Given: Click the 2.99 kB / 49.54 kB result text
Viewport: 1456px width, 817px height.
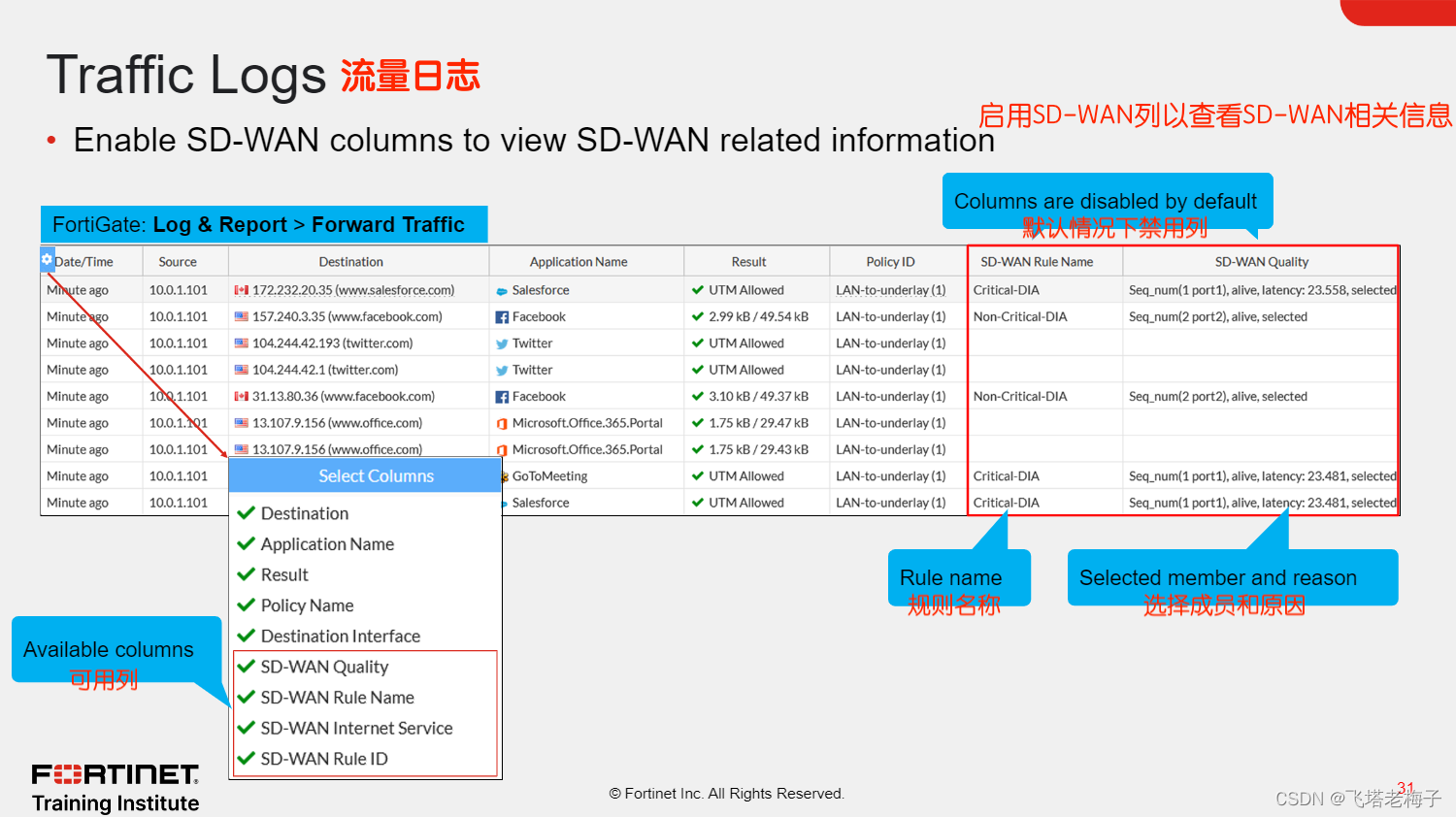Looking at the screenshot, I should tap(759, 316).
